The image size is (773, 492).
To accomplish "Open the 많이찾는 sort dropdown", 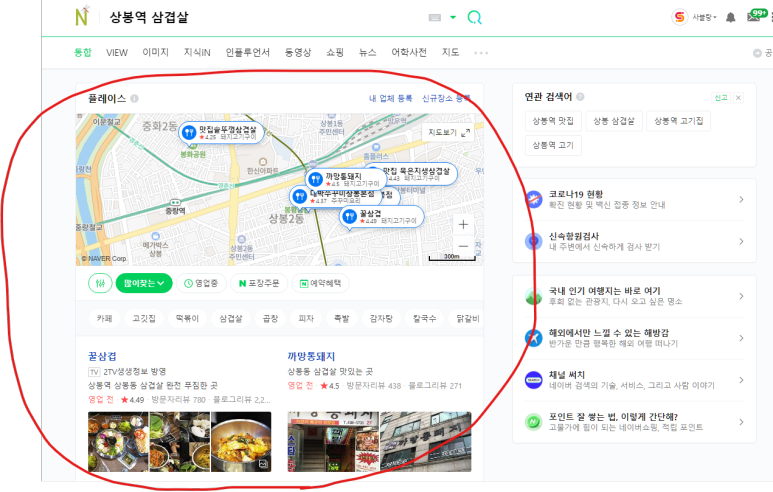I will pos(144,283).
